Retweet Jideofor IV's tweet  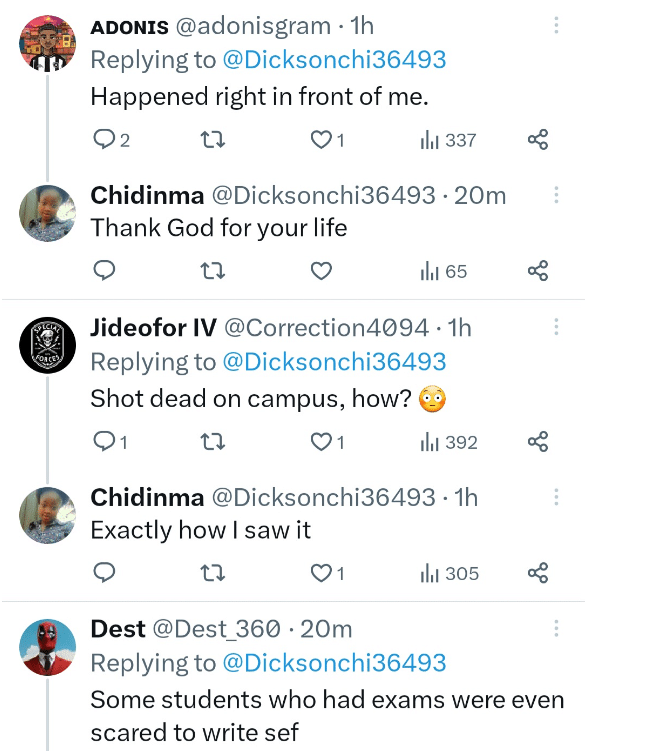213,442
